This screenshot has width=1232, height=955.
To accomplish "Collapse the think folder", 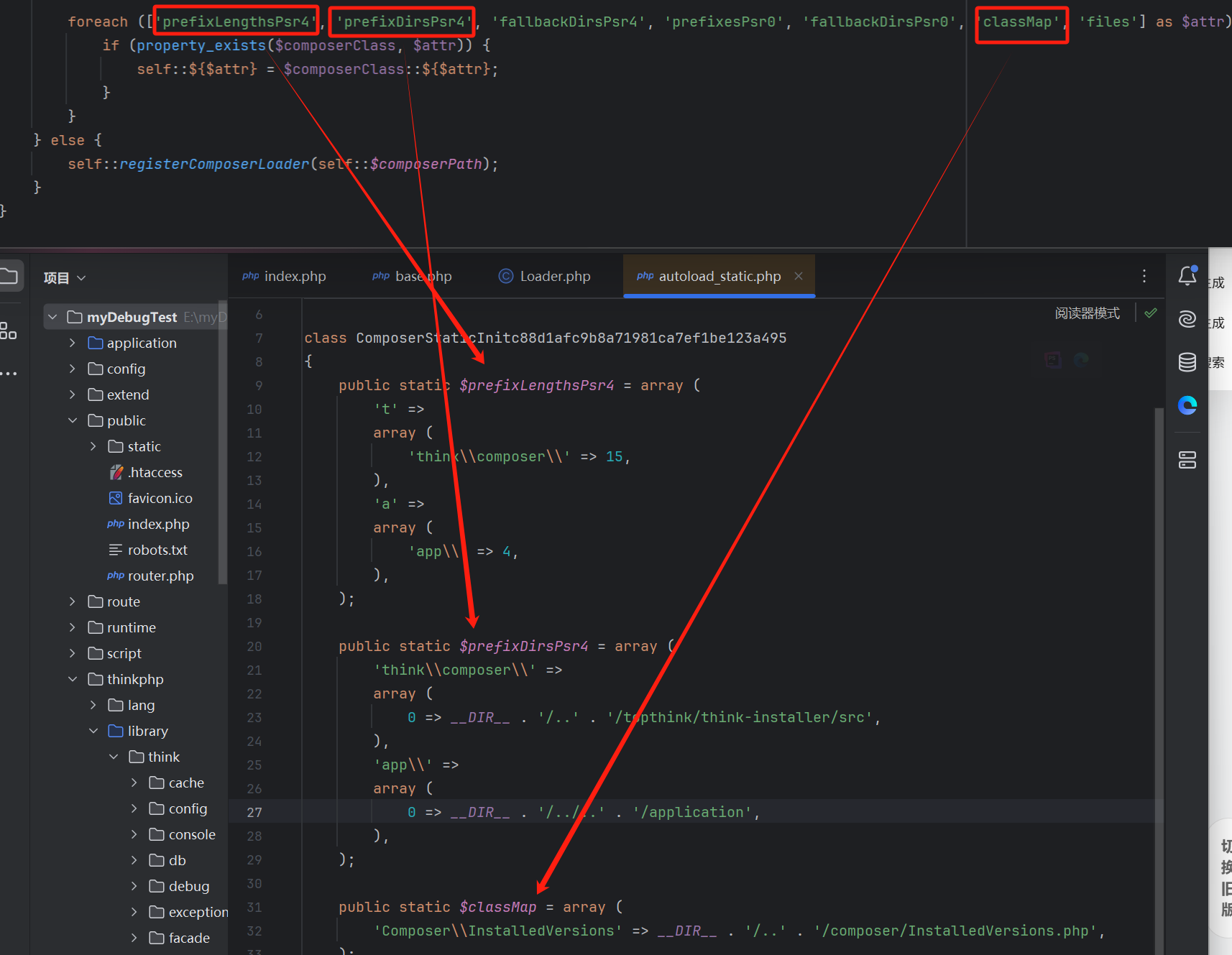I will (114, 757).
